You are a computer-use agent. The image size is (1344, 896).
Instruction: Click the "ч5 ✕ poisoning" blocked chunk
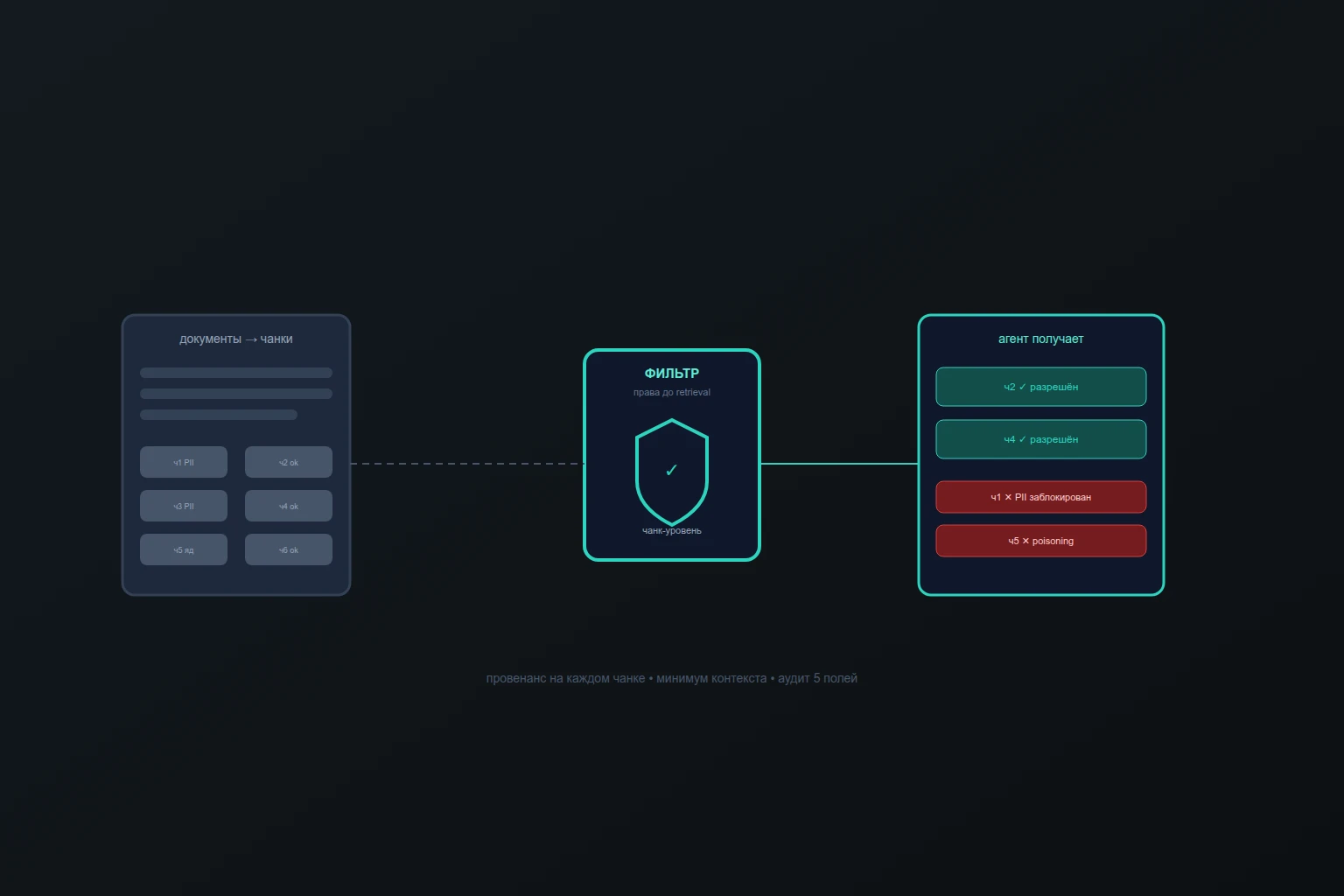1041,541
